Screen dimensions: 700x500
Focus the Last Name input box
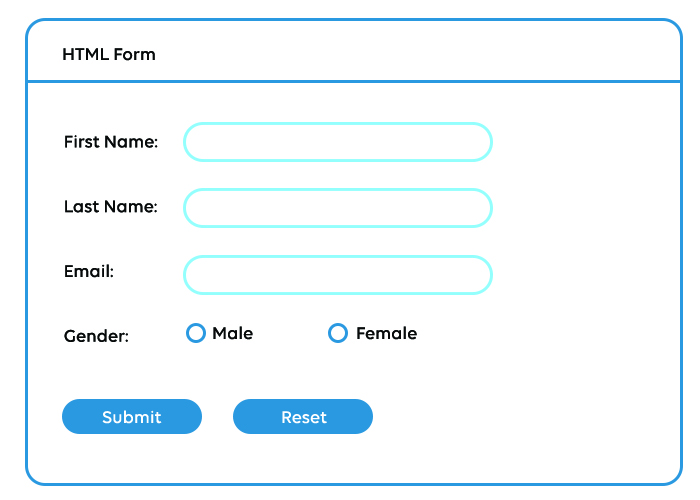tap(337, 208)
